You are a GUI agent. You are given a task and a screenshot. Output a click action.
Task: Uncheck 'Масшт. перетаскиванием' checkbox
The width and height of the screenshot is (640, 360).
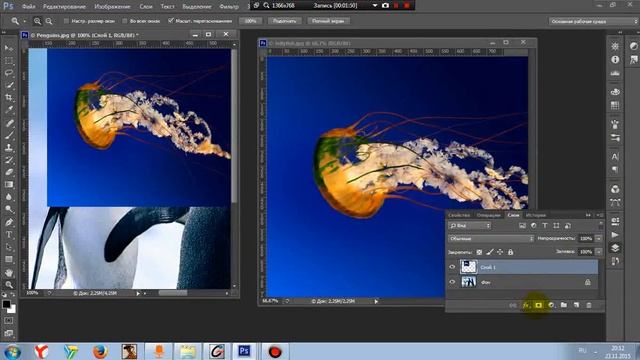(x=171, y=20)
